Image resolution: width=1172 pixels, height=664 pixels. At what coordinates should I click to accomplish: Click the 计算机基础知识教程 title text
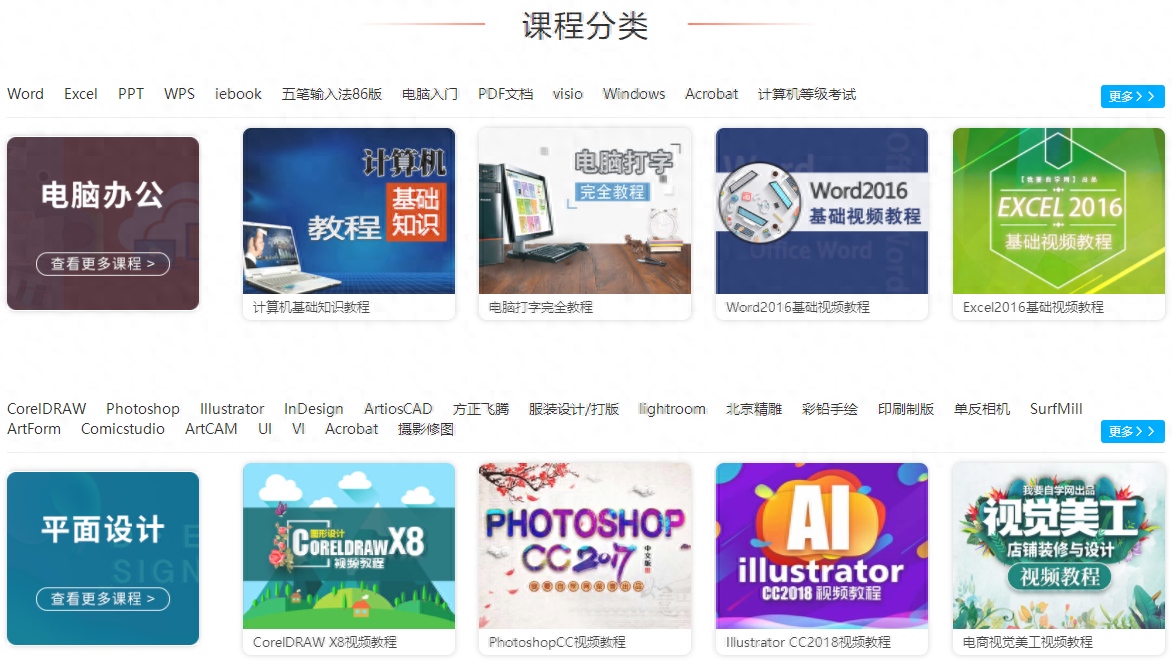[x=311, y=307]
